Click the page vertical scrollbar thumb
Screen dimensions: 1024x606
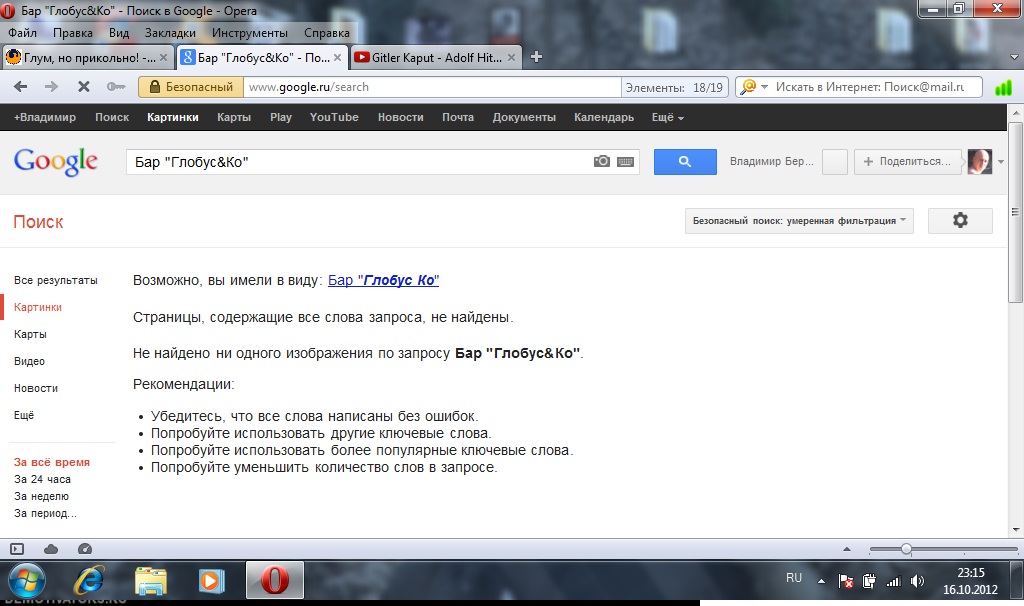[x=1015, y=212]
